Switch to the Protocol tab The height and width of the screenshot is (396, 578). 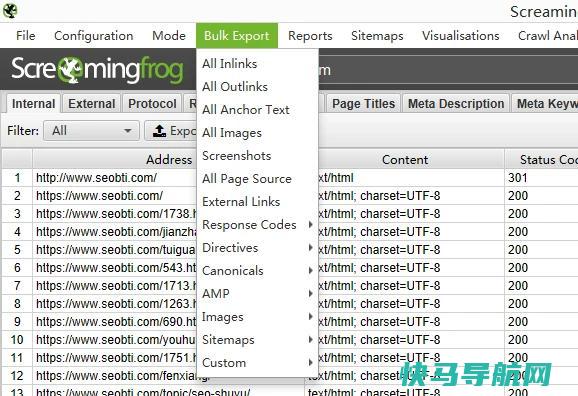point(152,104)
